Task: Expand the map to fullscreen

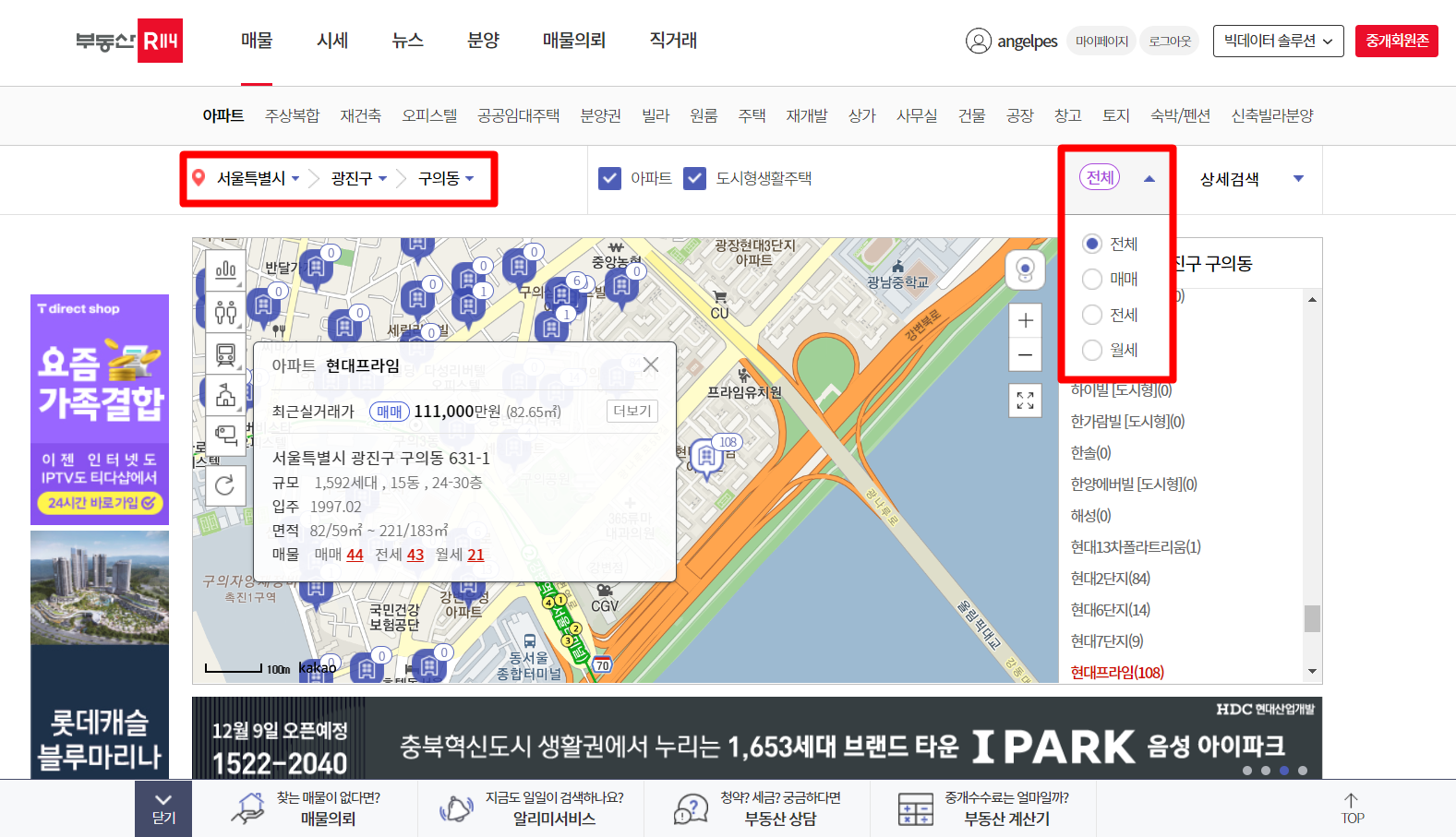Action: [x=1025, y=401]
